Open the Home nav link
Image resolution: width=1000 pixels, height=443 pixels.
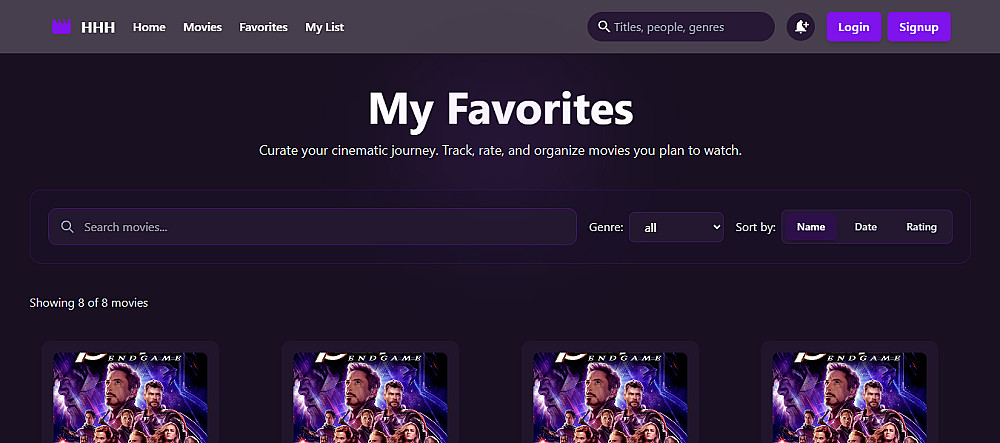(149, 27)
